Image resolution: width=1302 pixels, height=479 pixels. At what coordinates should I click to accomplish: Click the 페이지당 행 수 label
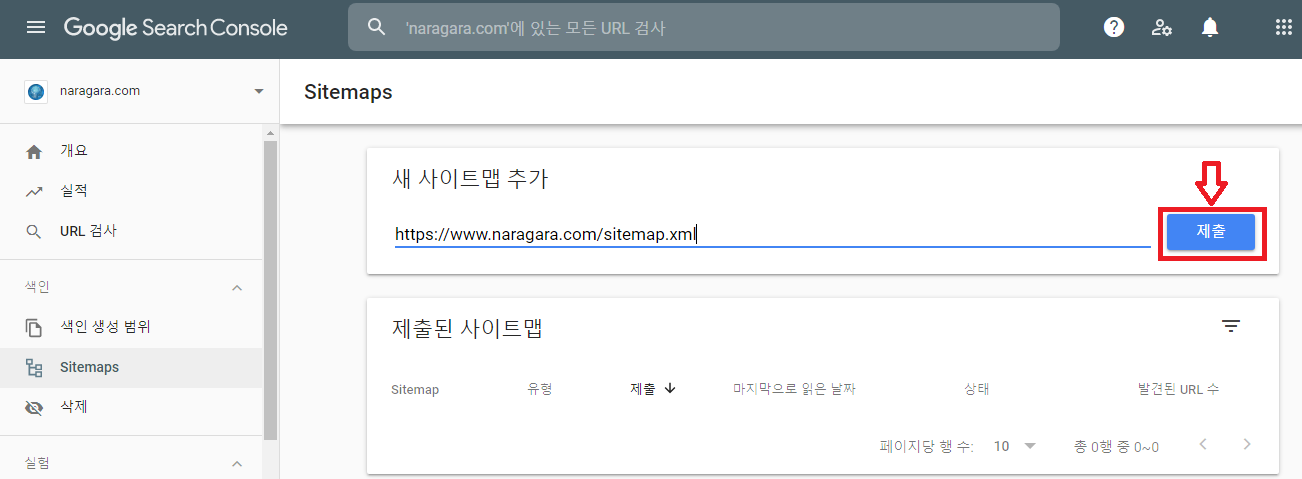point(927,447)
